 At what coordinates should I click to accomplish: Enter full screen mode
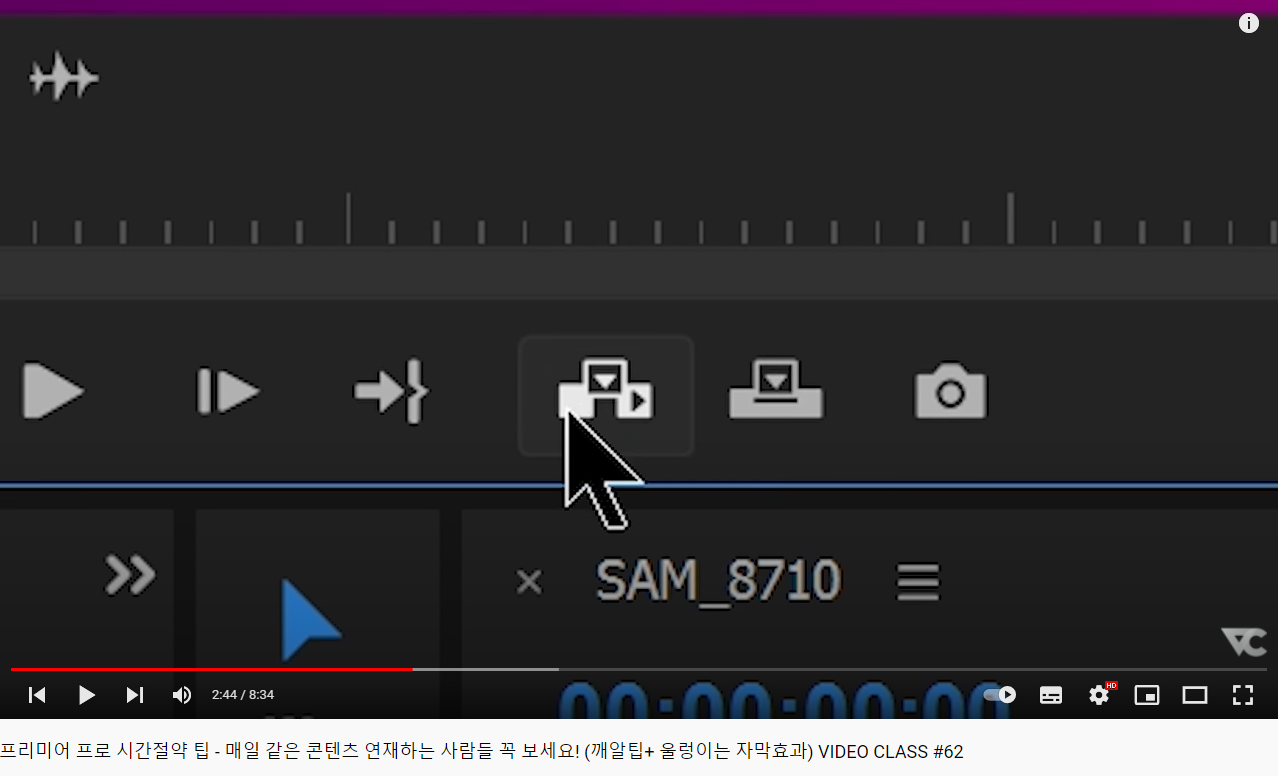coord(1243,695)
